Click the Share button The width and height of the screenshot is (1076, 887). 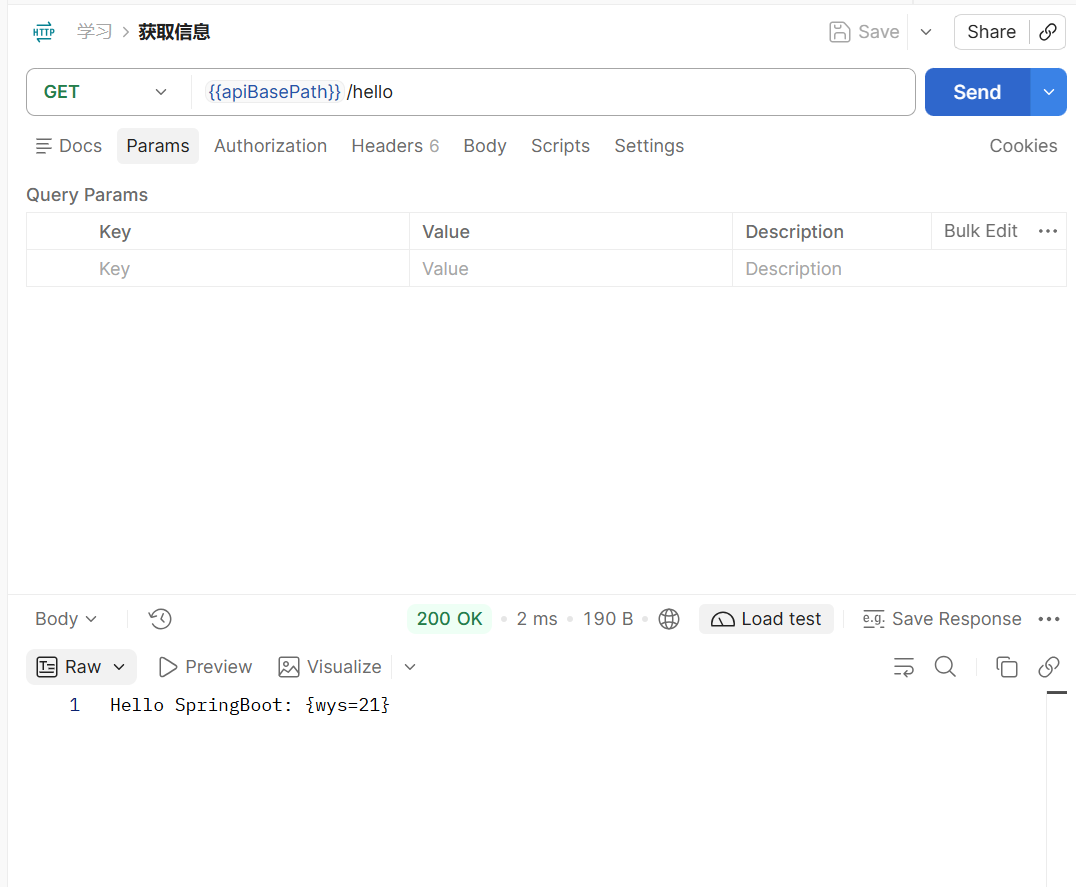point(992,32)
